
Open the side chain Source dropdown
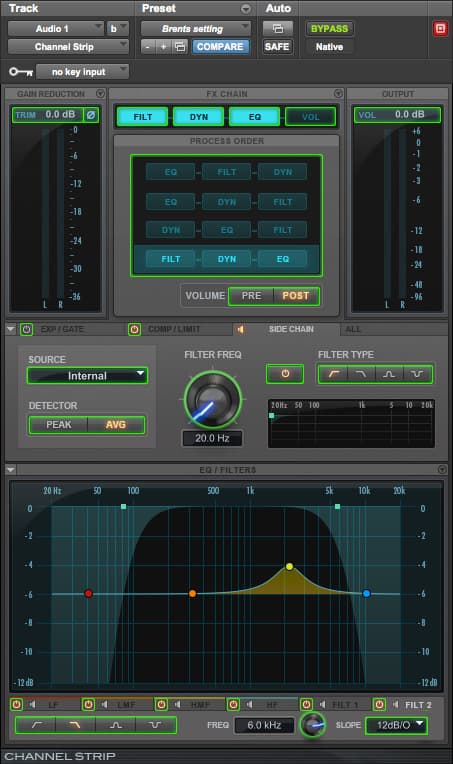click(x=87, y=376)
